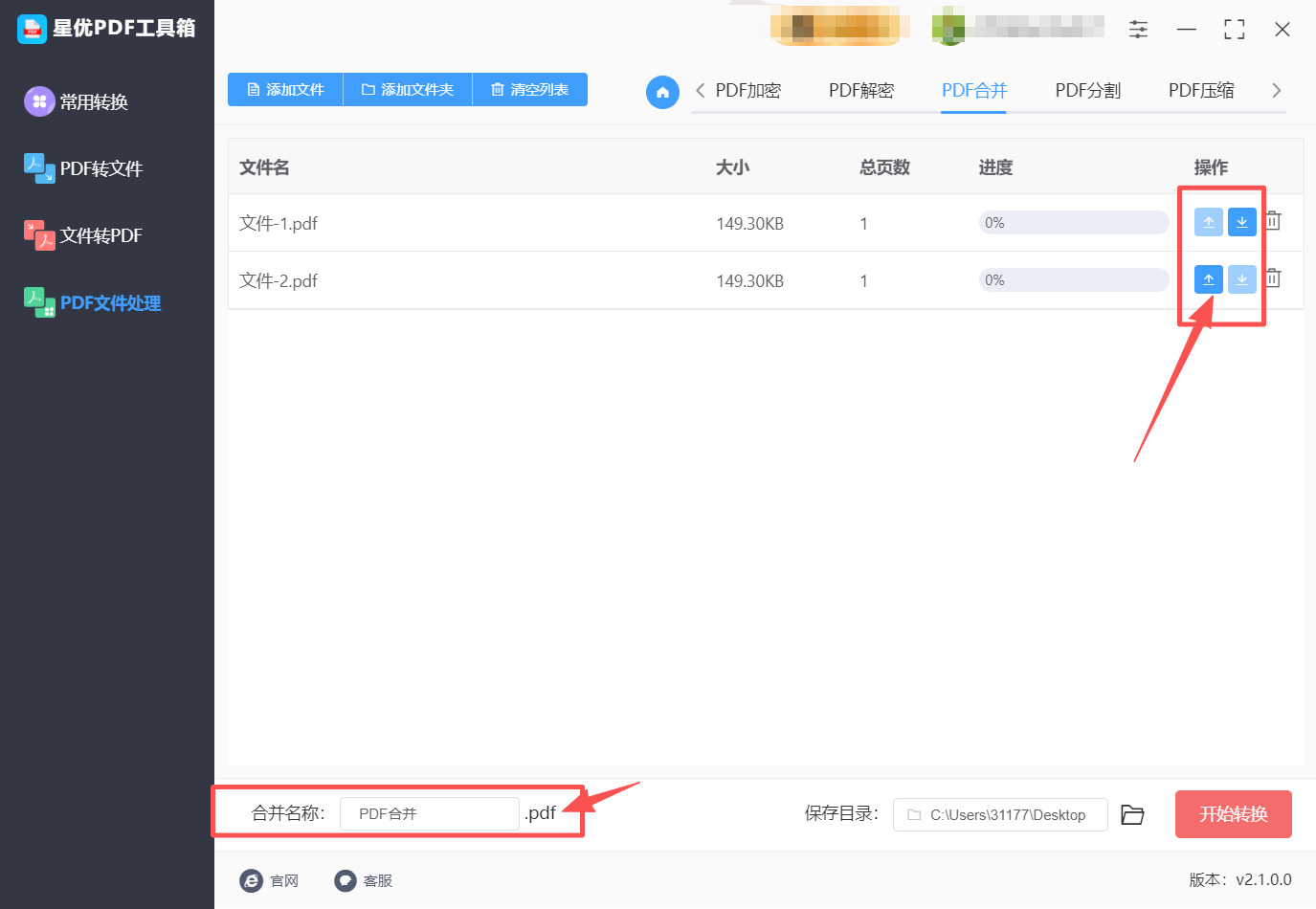
Task: Clear the file list with 清空列表
Action: [x=529, y=89]
